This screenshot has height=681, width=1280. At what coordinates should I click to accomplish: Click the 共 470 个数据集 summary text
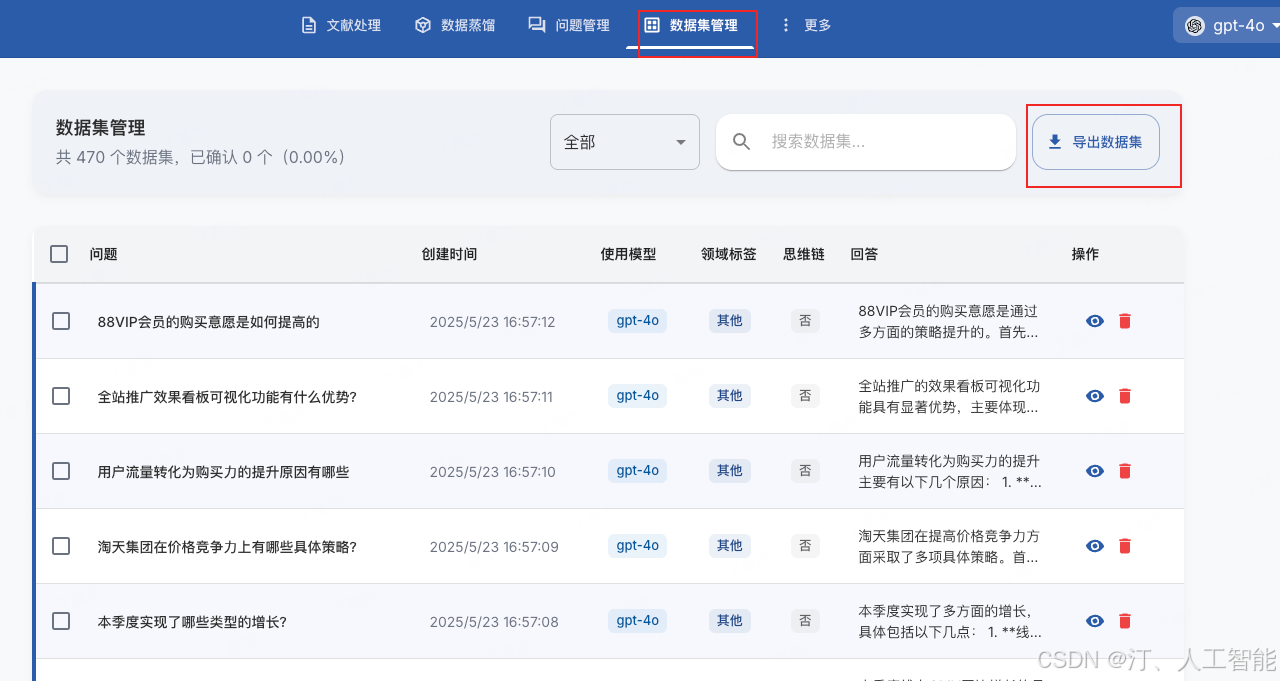pos(201,157)
